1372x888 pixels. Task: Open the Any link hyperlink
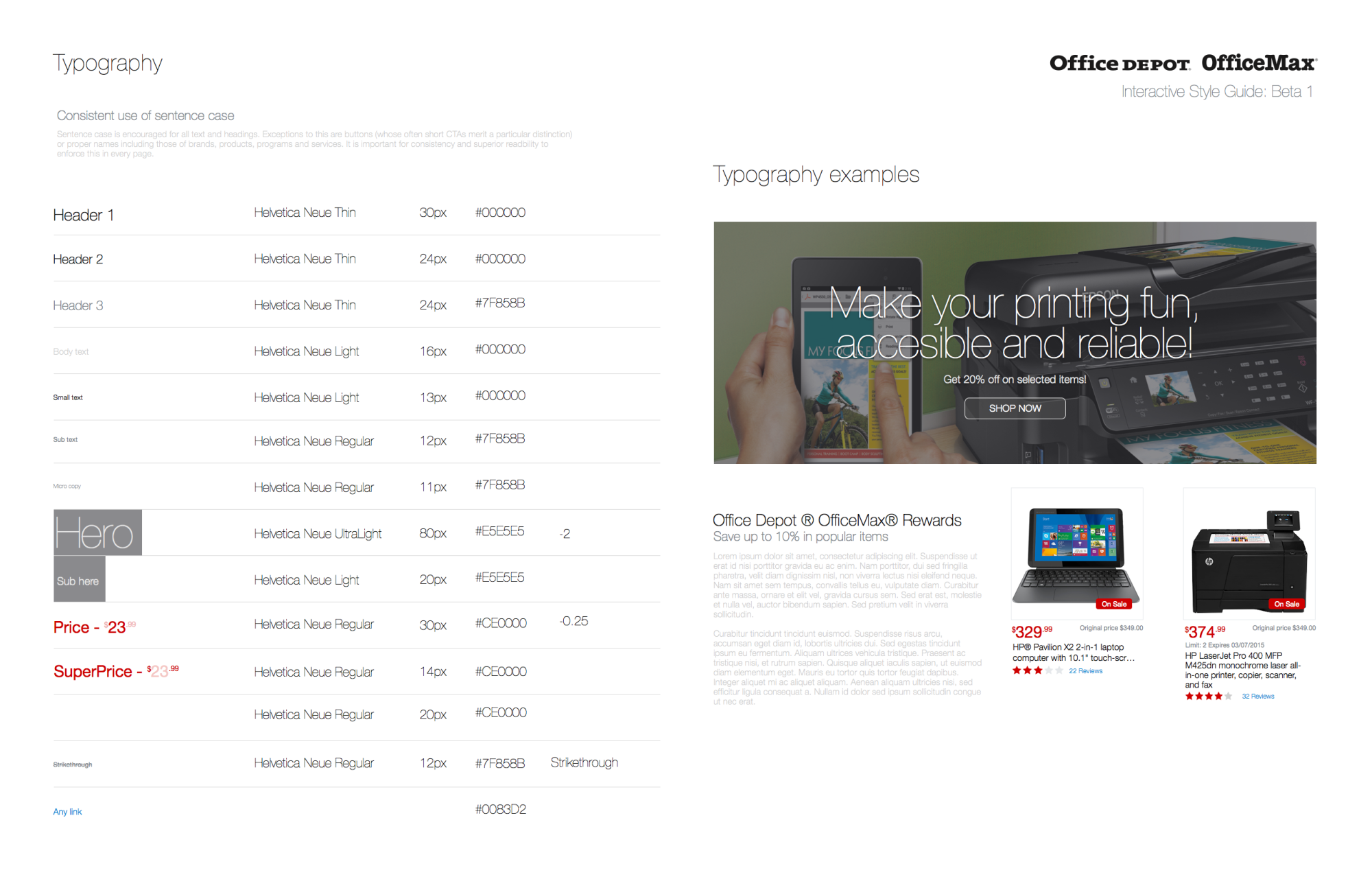click(67, 811)
